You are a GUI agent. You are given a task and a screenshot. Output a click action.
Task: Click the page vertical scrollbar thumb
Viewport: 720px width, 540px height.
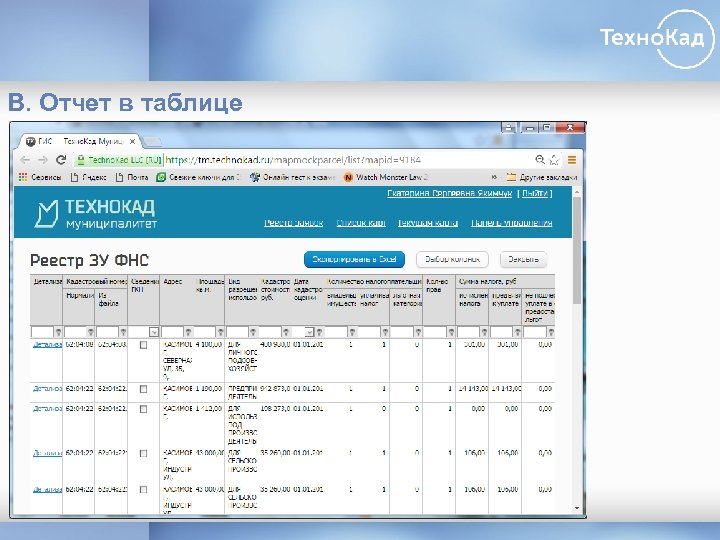coord(577,250)
